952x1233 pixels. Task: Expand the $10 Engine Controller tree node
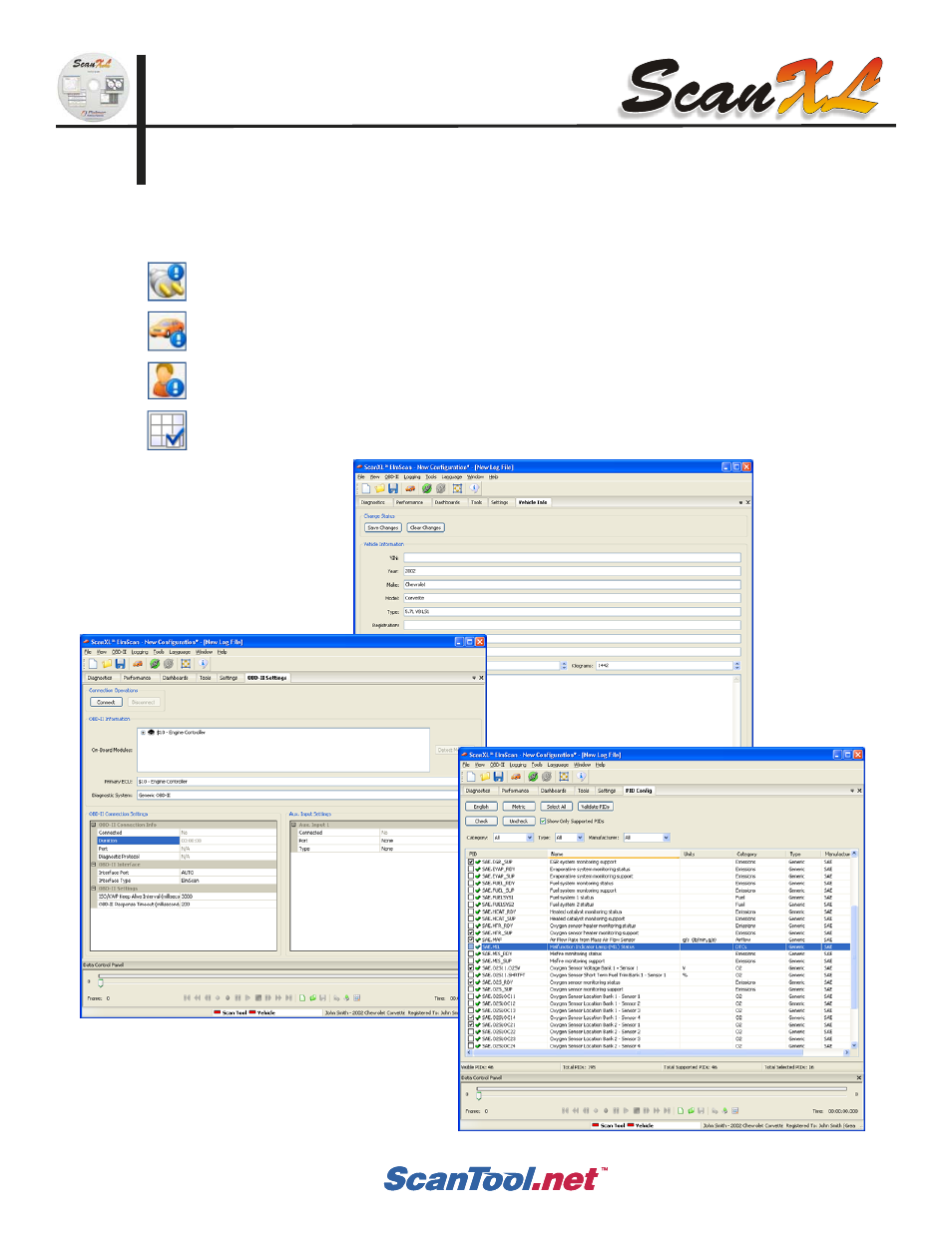tap(143, 732)
